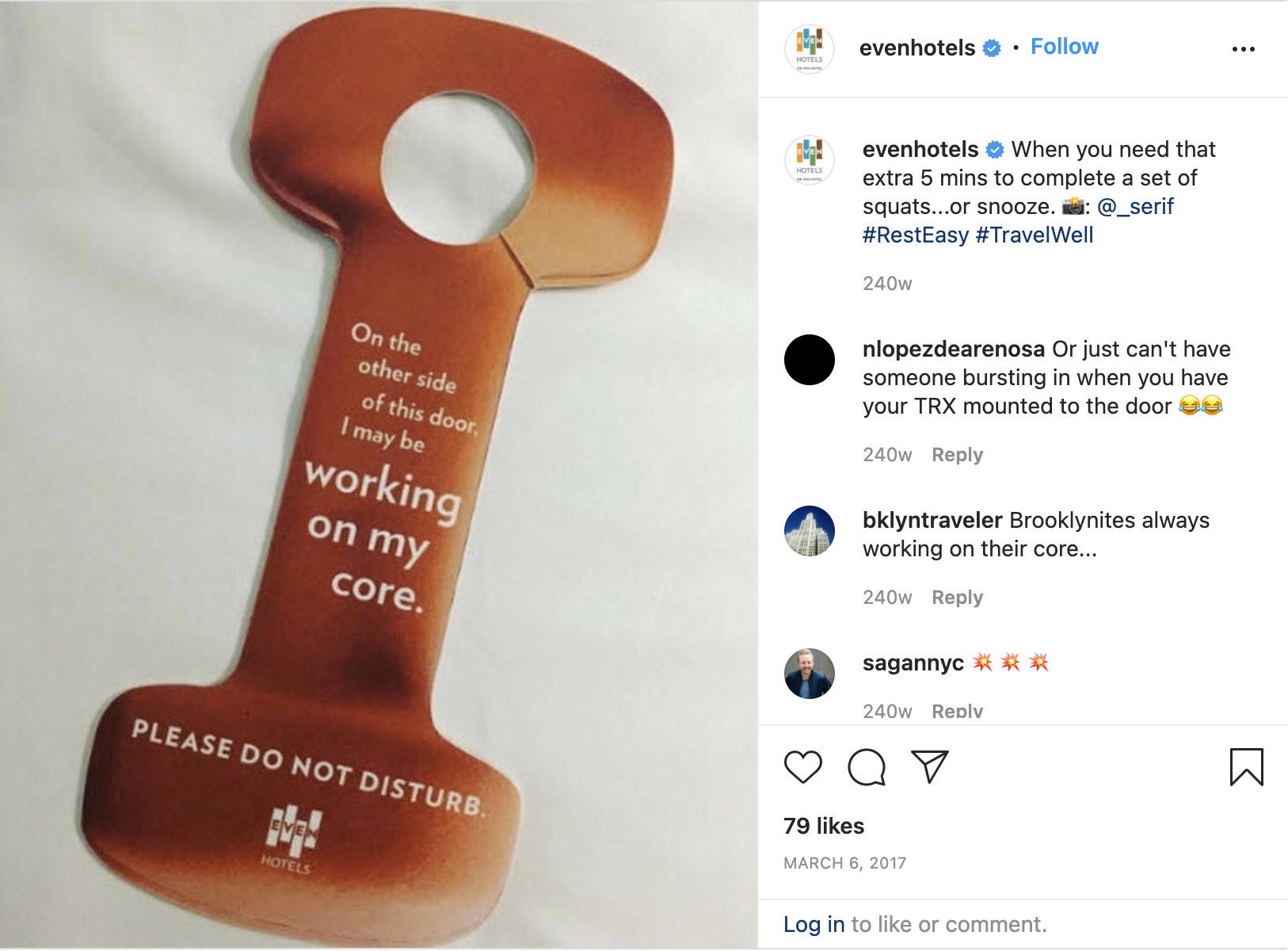Open the #TravelWell hashtag
This screenshot has width=1288, height=951.
(1035, 235)
